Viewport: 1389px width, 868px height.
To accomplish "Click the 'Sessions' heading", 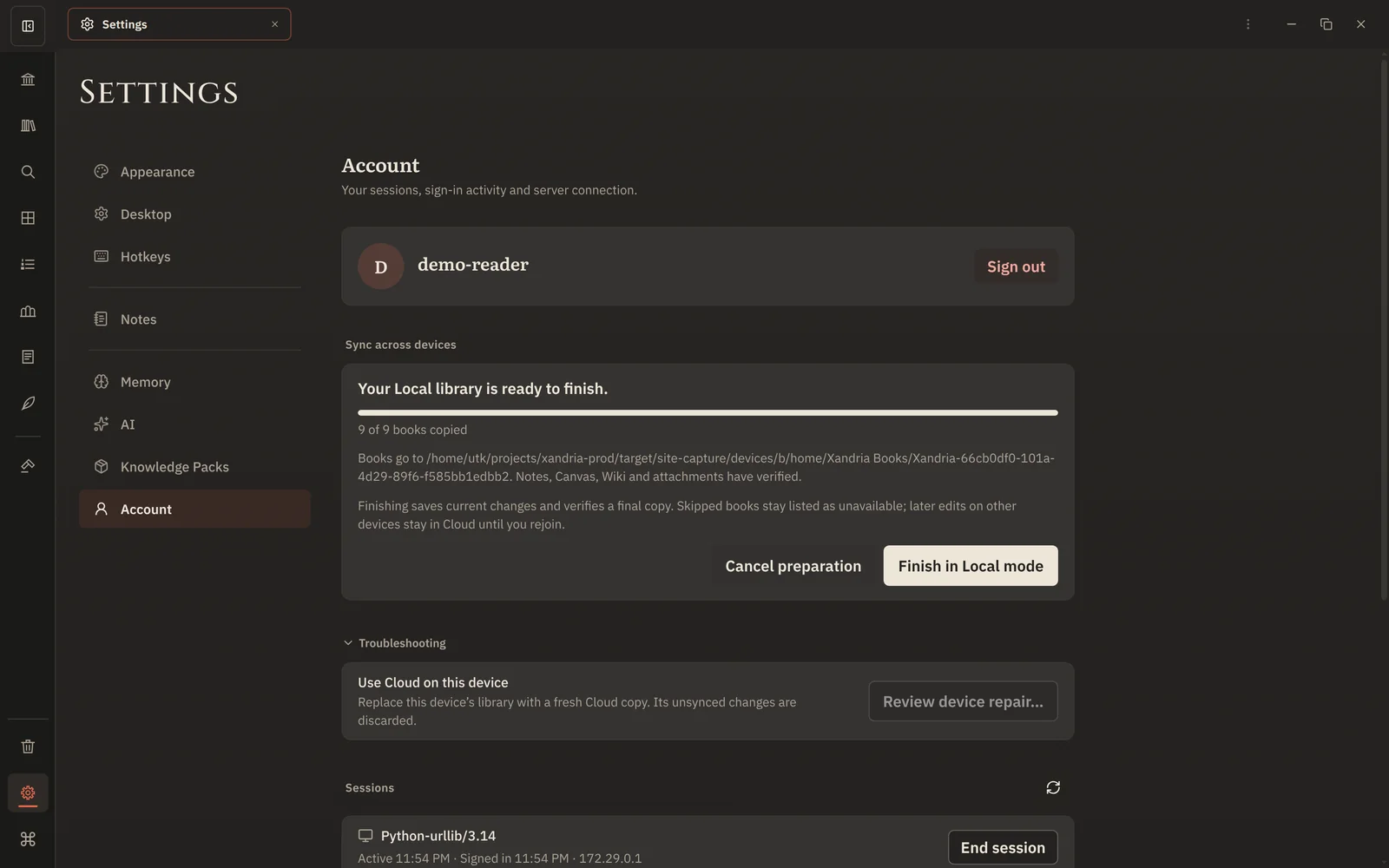I will (370, 788).
